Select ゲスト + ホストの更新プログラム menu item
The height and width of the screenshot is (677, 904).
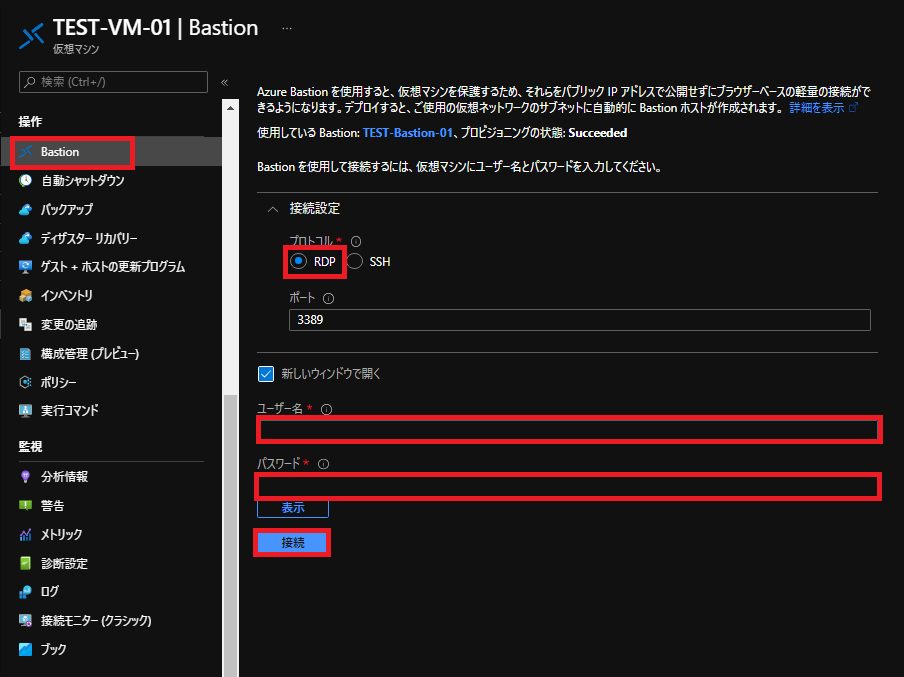111,266
